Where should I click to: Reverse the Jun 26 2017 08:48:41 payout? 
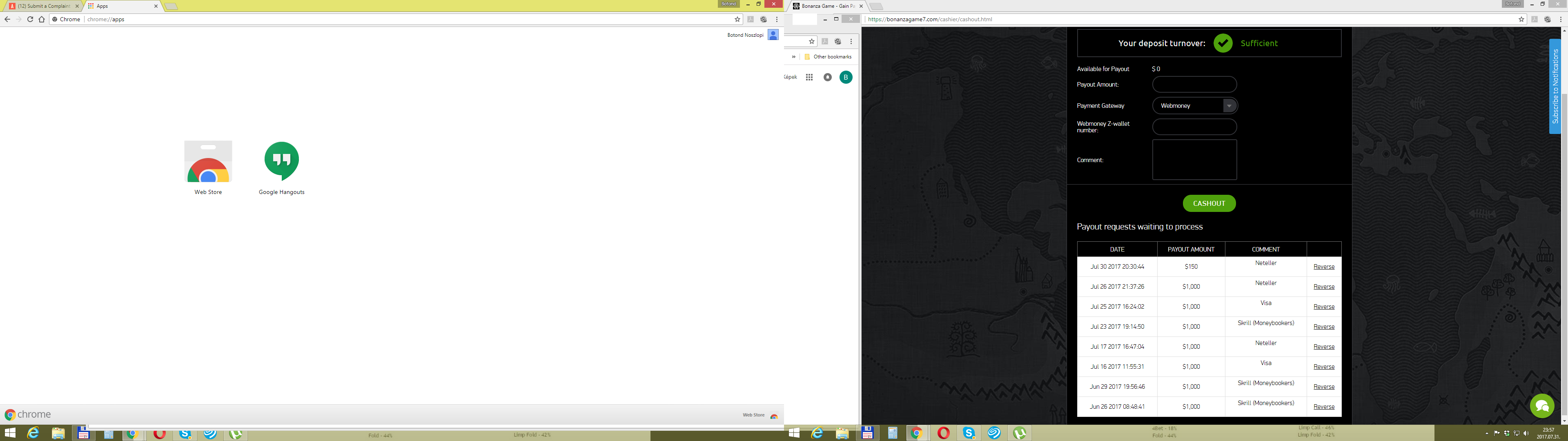[x=1323, y=407]
